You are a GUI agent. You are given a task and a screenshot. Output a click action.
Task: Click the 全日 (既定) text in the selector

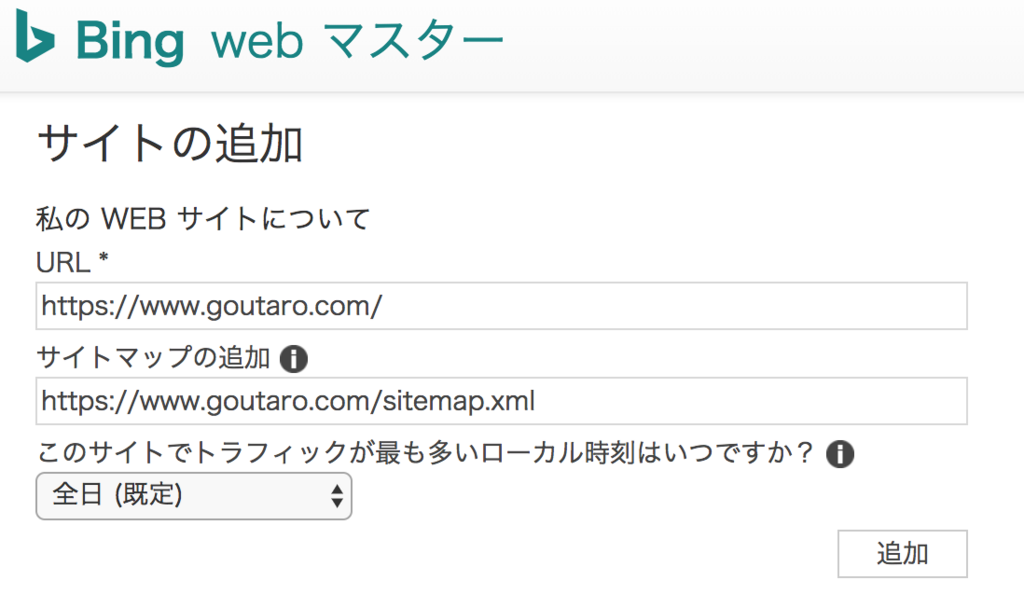coord(118,494)
